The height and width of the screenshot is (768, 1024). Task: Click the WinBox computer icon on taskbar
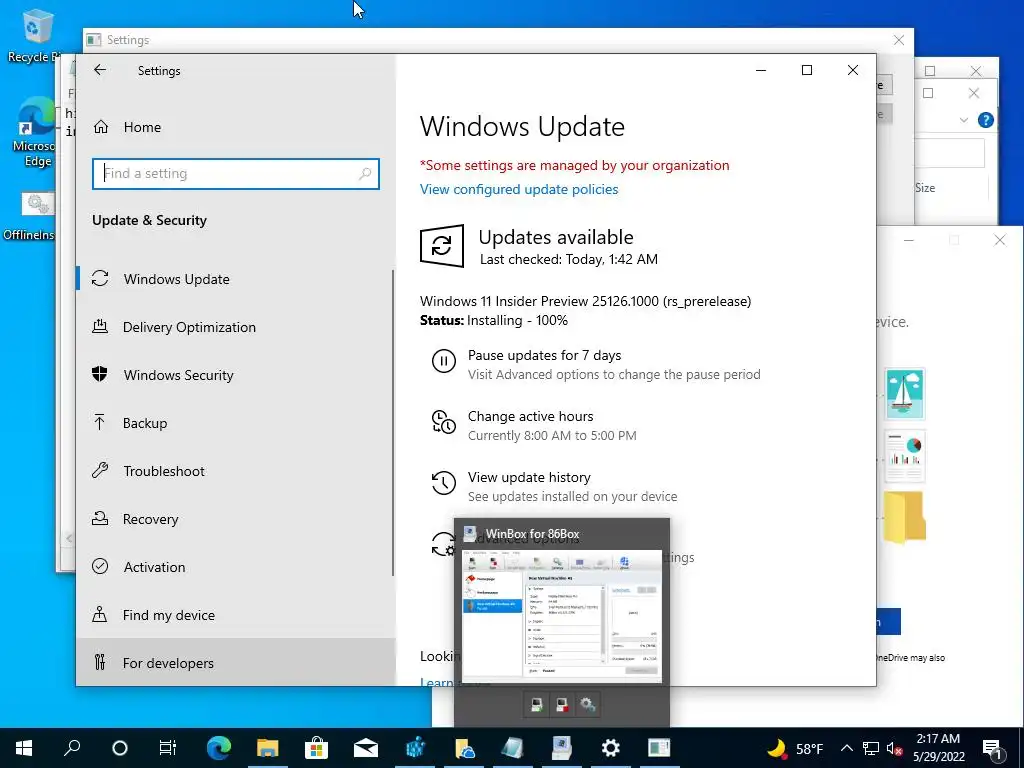pos(562,748)
